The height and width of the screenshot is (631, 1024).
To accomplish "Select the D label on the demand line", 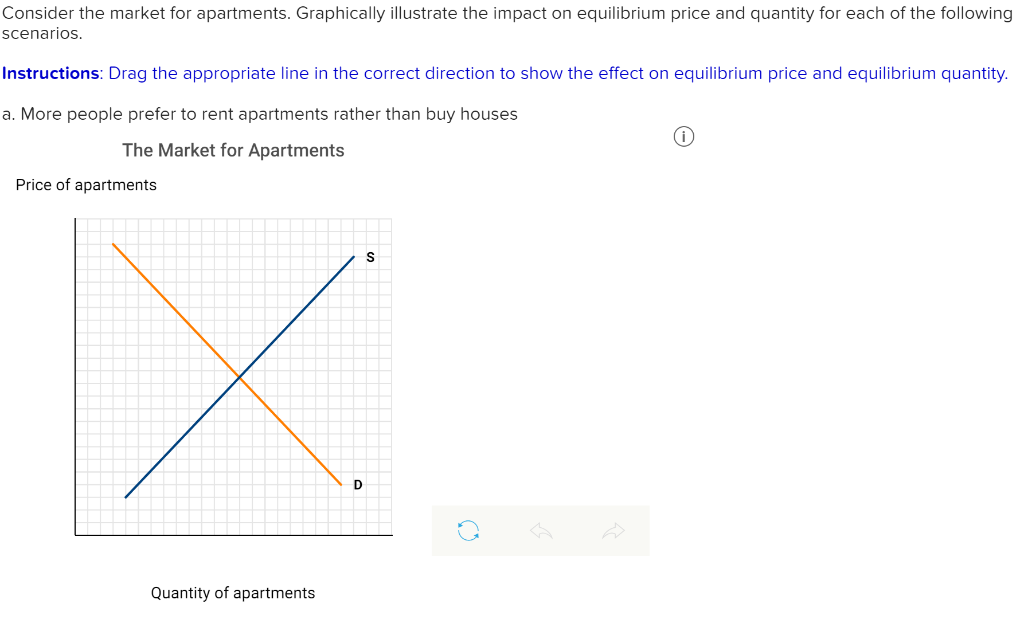I will [x=357, y=486].
